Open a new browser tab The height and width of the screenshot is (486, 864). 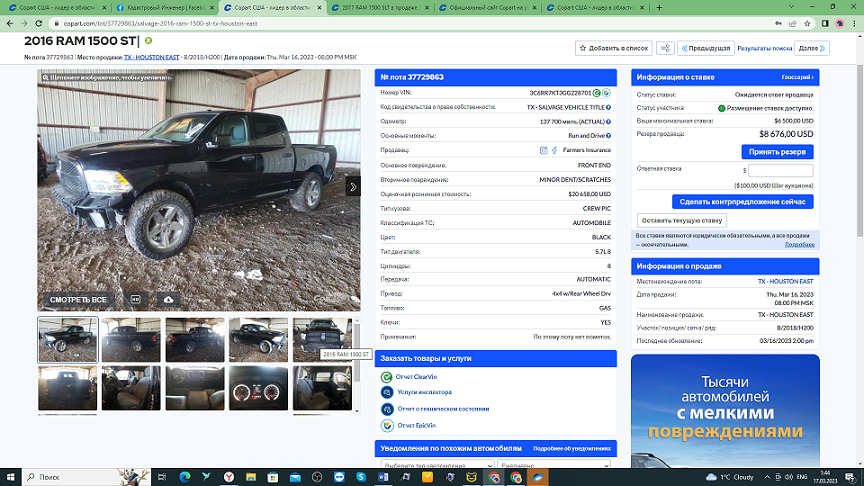pyautogui.click(x=659, y=8)
